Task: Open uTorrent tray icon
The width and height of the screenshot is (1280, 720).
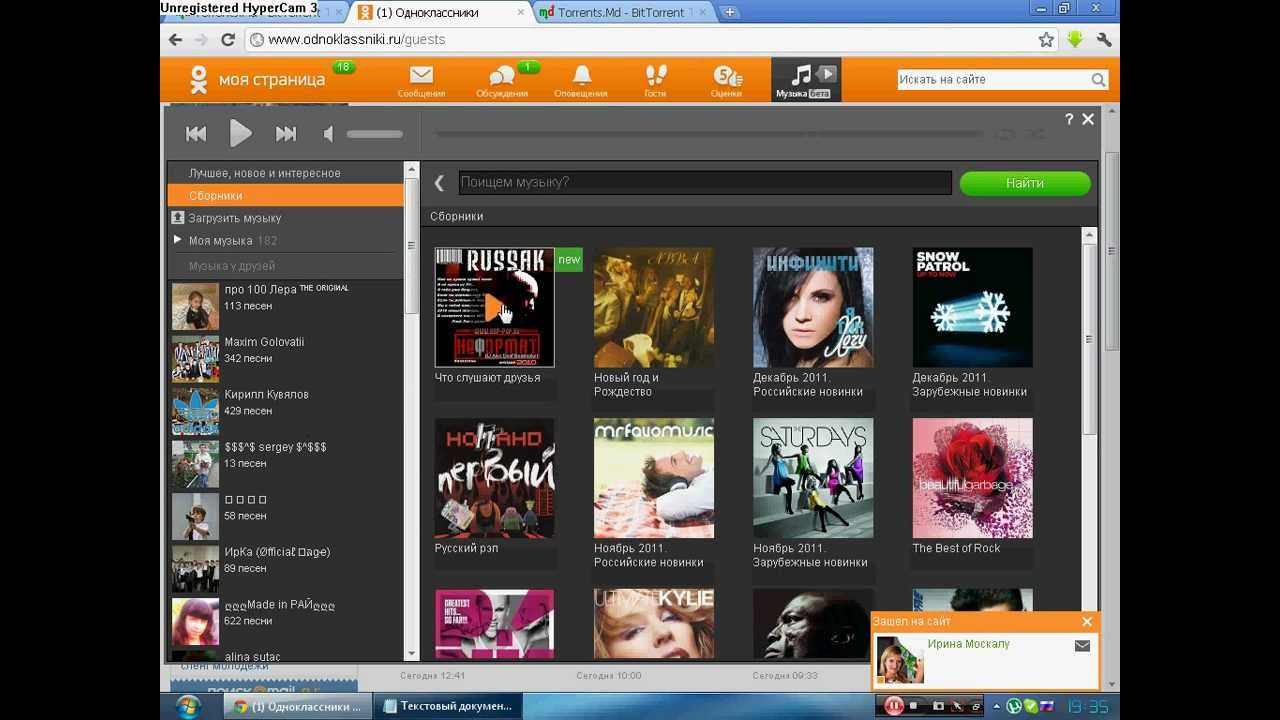Action: click(1014, 706)
